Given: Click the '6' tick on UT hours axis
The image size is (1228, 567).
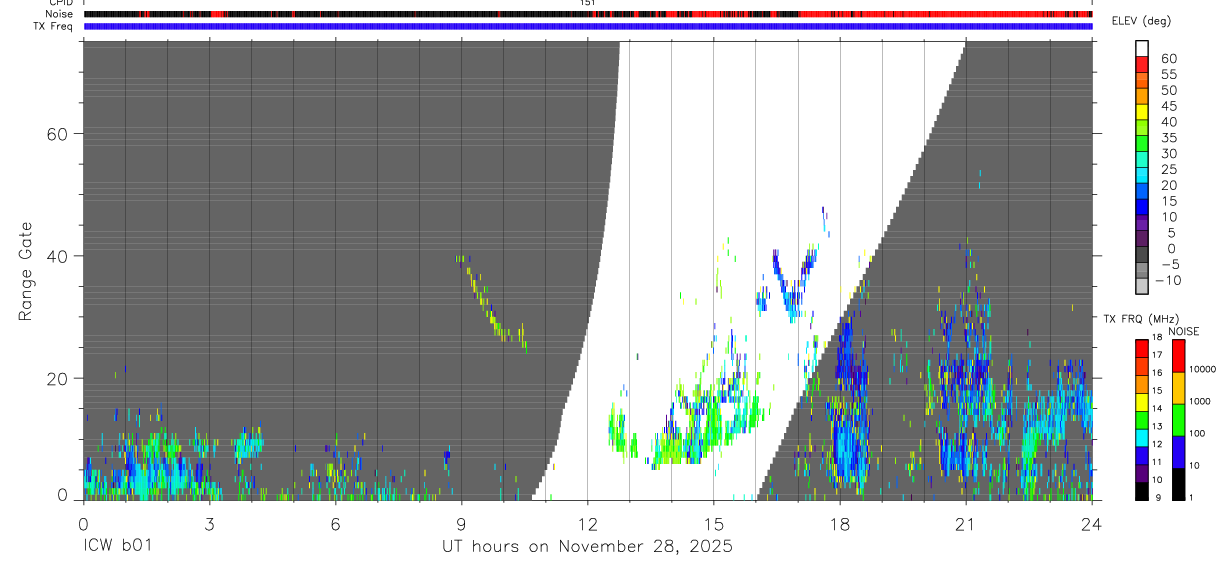Looking at the screenshot, I should (x=335, y=523).
